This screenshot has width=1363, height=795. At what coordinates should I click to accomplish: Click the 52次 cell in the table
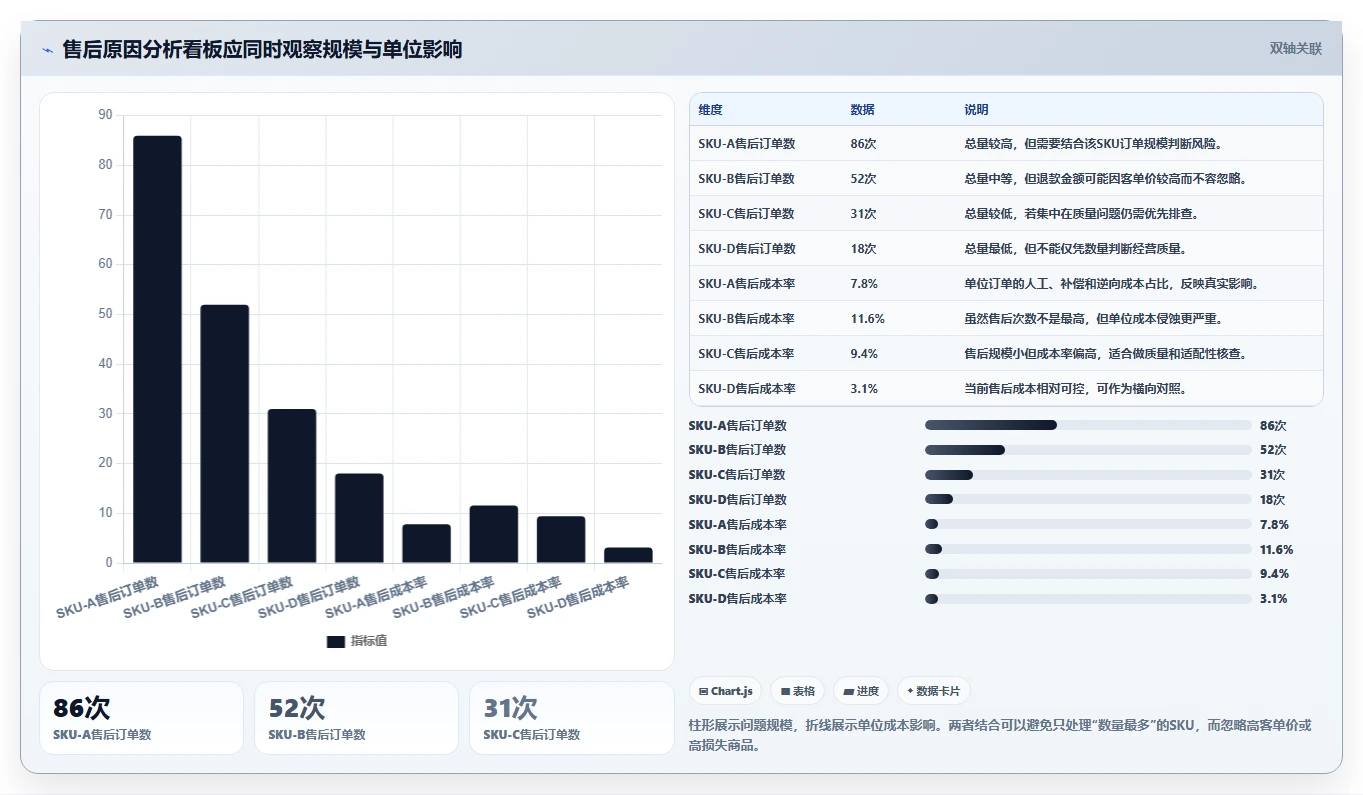(863, 179)
